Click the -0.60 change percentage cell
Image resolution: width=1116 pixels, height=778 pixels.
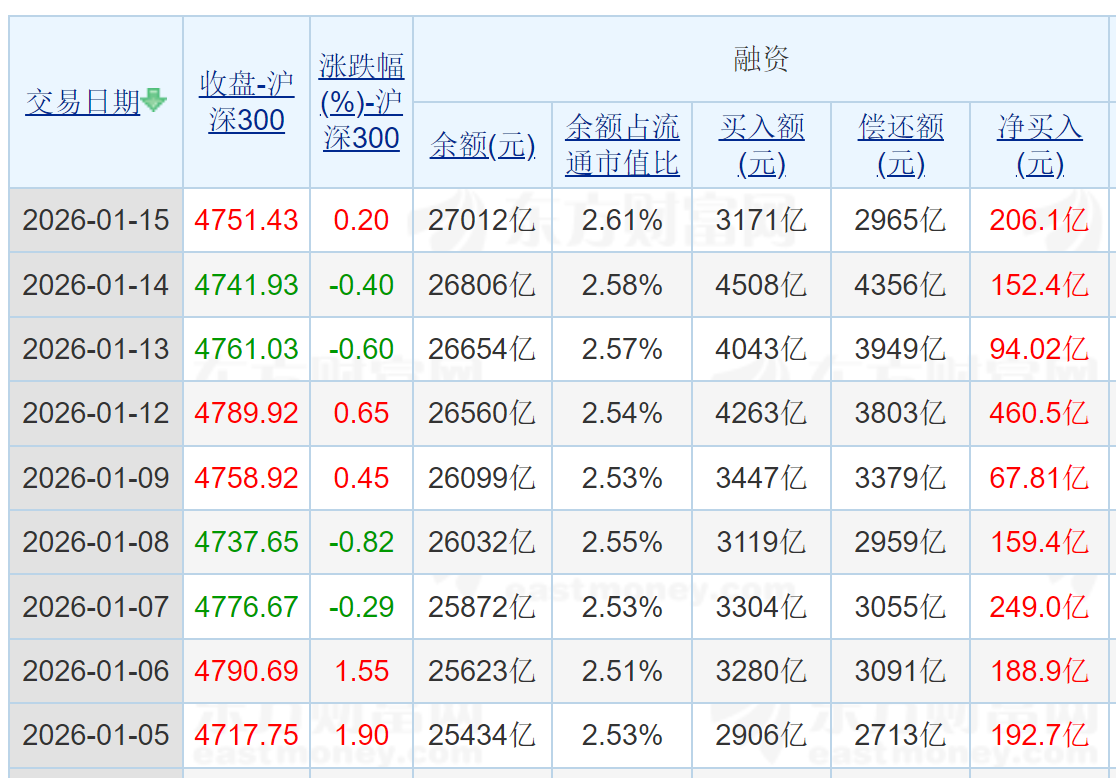point(361,349)
